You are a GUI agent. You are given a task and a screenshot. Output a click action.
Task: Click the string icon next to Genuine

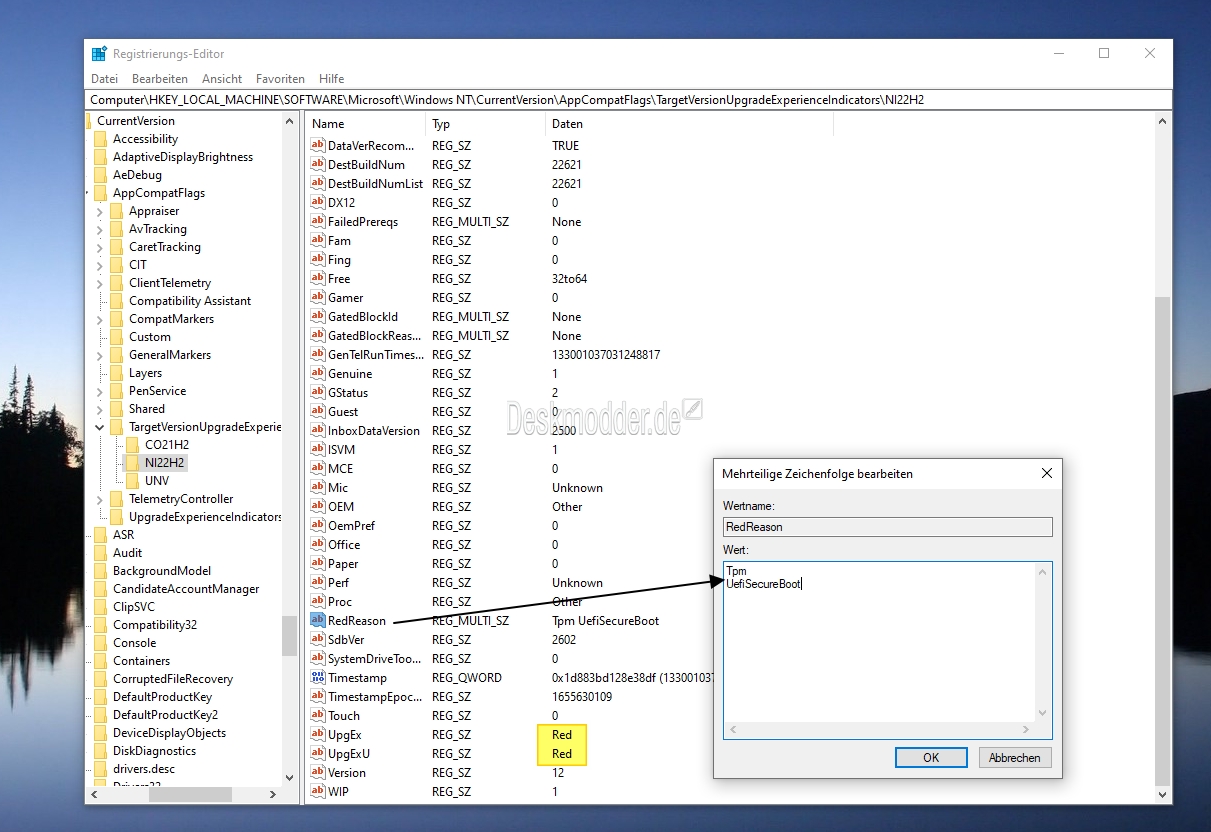pos(318,373)
